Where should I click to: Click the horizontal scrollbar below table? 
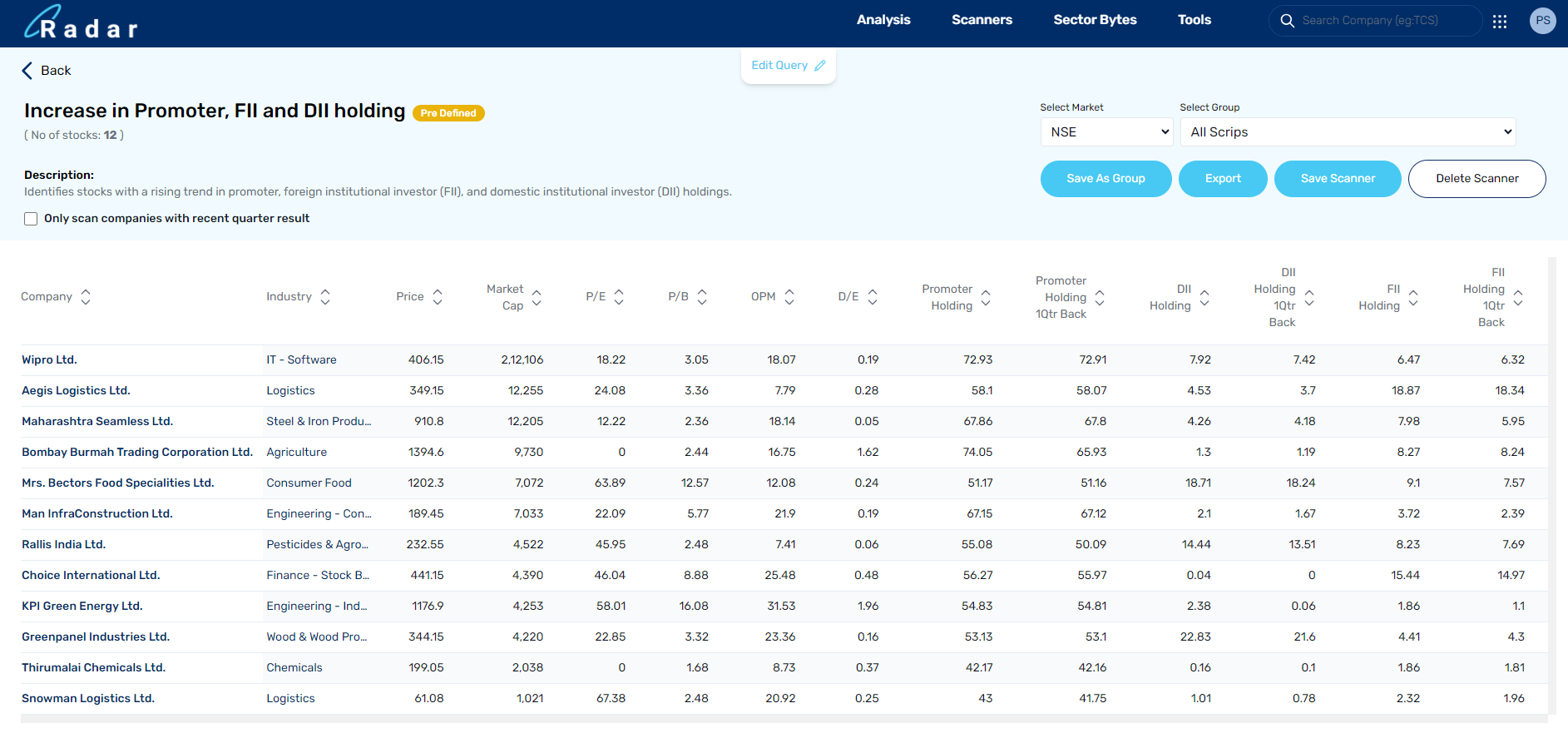(784, 719)
